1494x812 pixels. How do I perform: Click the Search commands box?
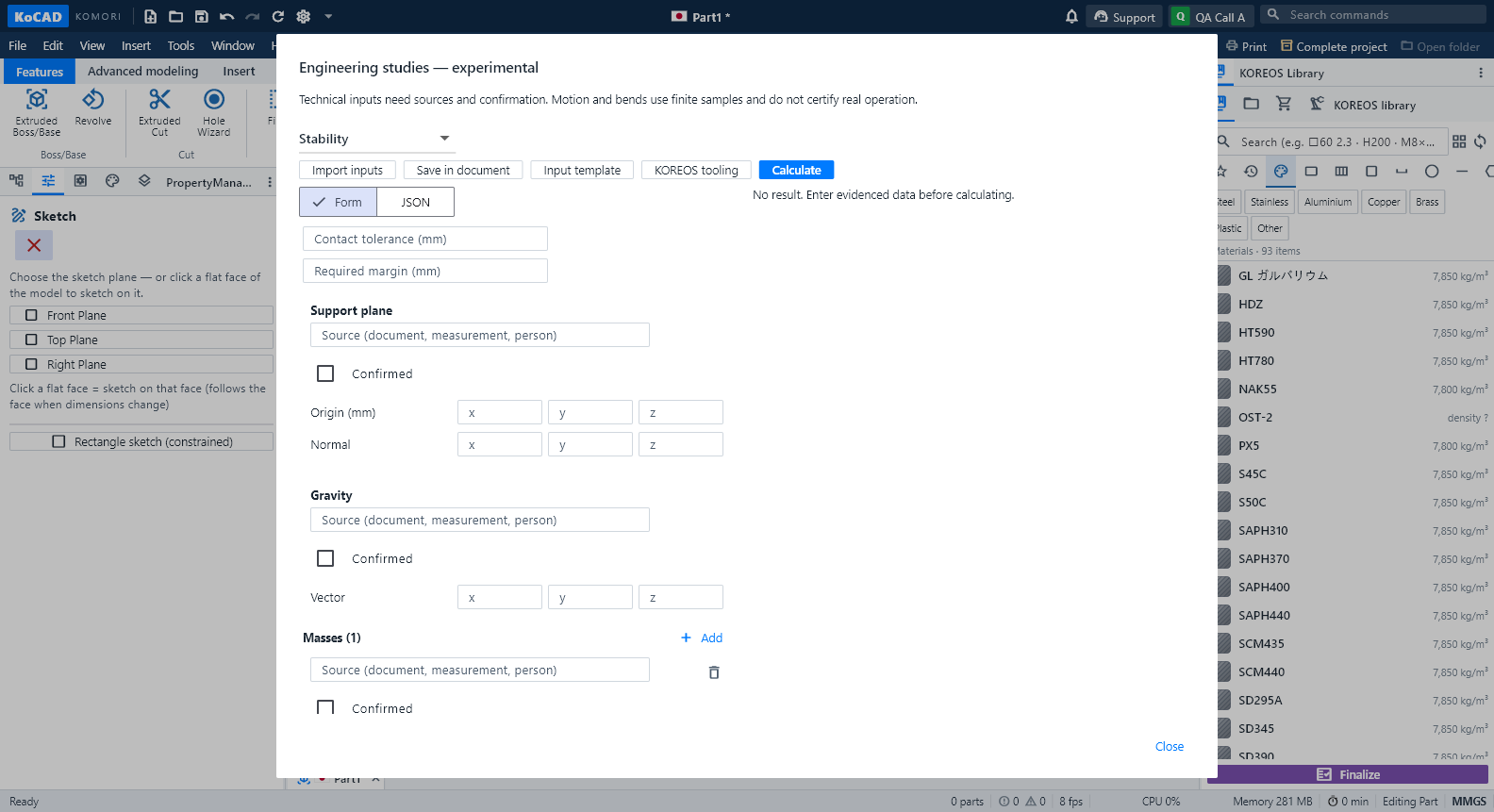coord(1373,15)
